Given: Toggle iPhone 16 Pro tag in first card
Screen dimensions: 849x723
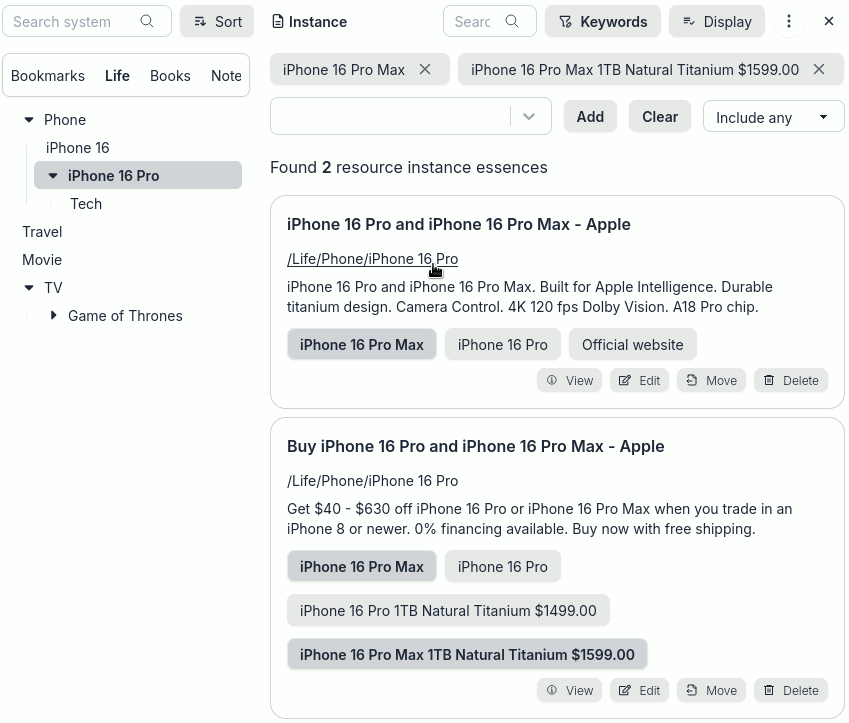Looking at the screenshot, I should (502, 344).
